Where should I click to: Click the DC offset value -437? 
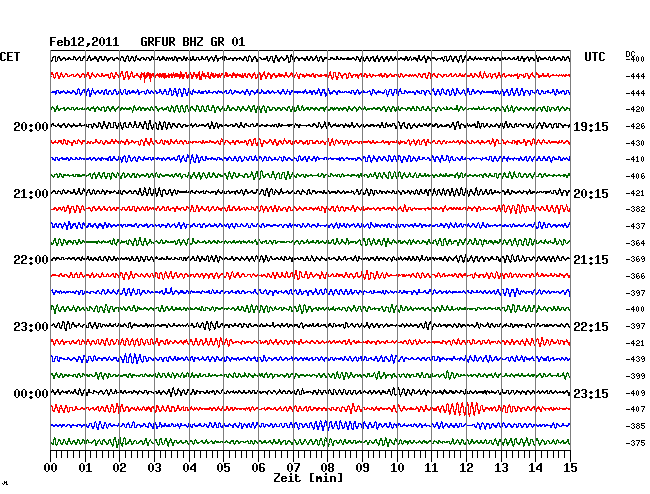tap(635, 226)
